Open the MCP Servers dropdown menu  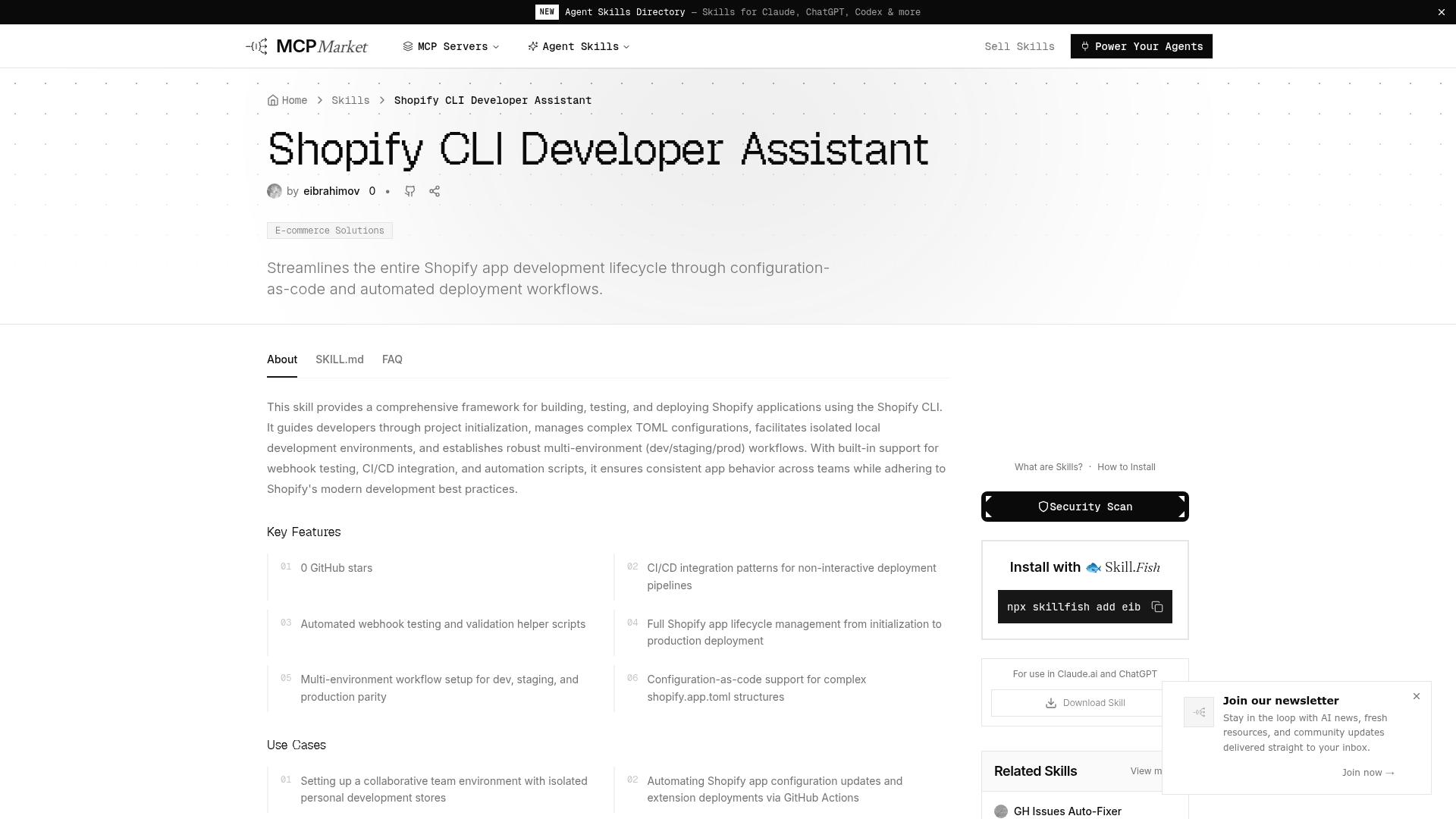tap(451, 46)
